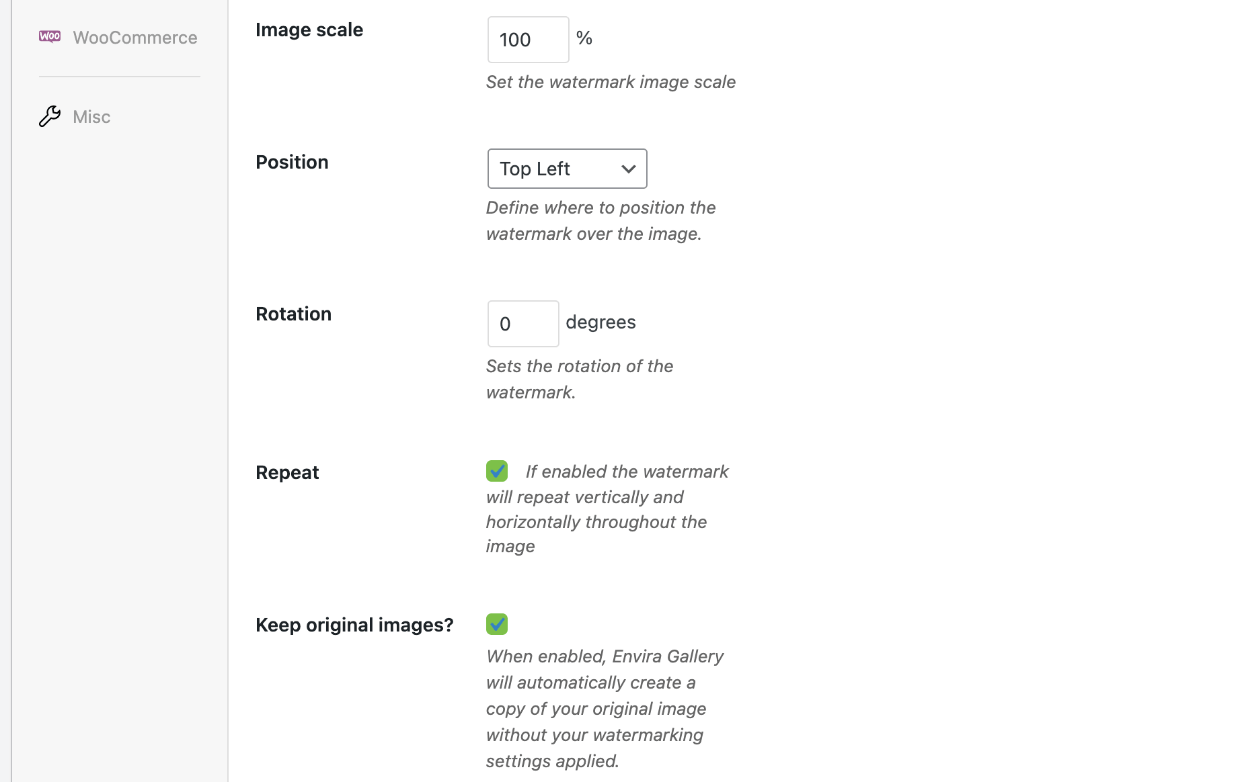Click the Position dropdown chevron arrow
The height and width of the screenshot is (782, 1240).
click(629, 168)
